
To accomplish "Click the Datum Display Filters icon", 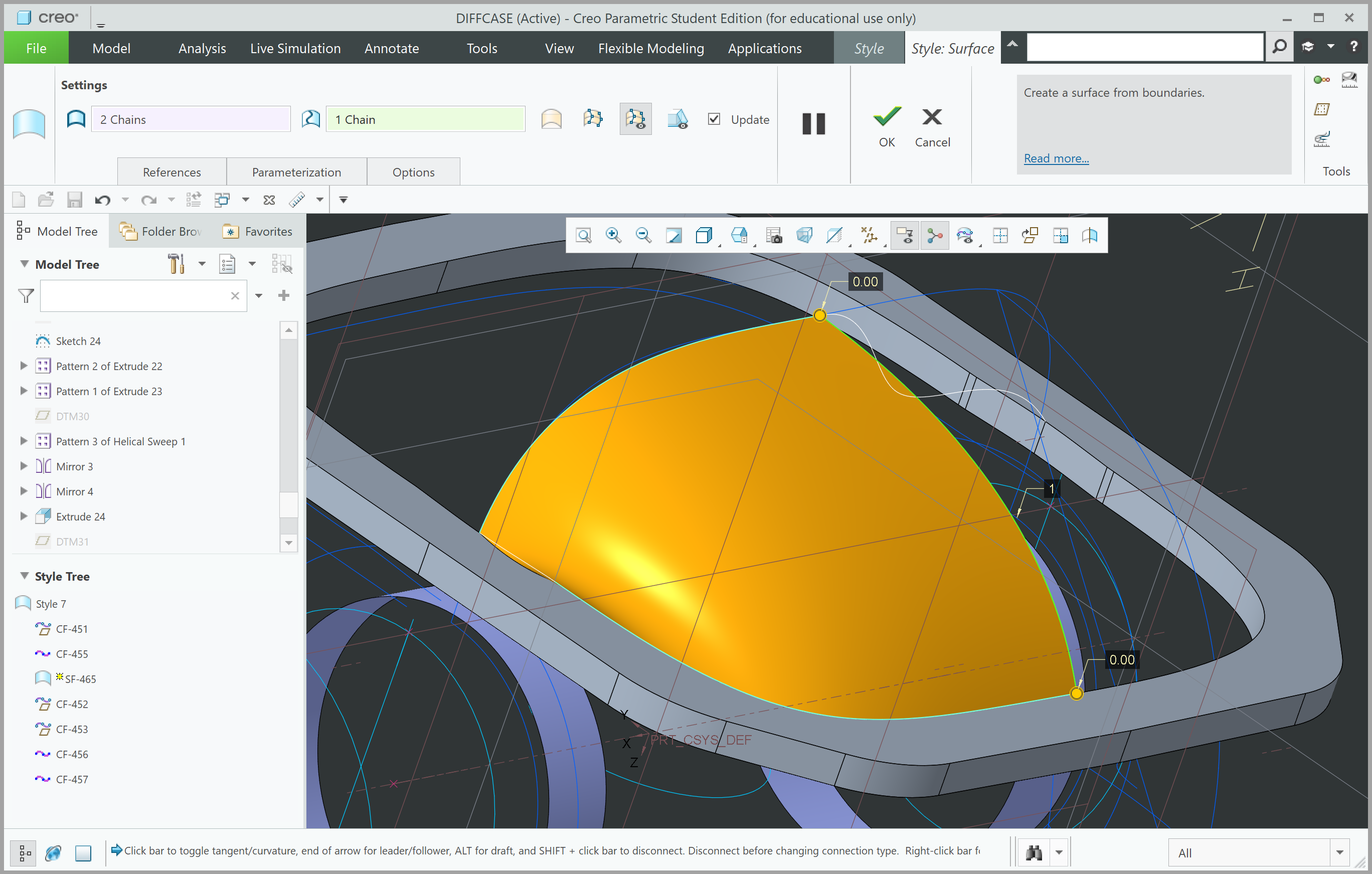I will point(871,234).
